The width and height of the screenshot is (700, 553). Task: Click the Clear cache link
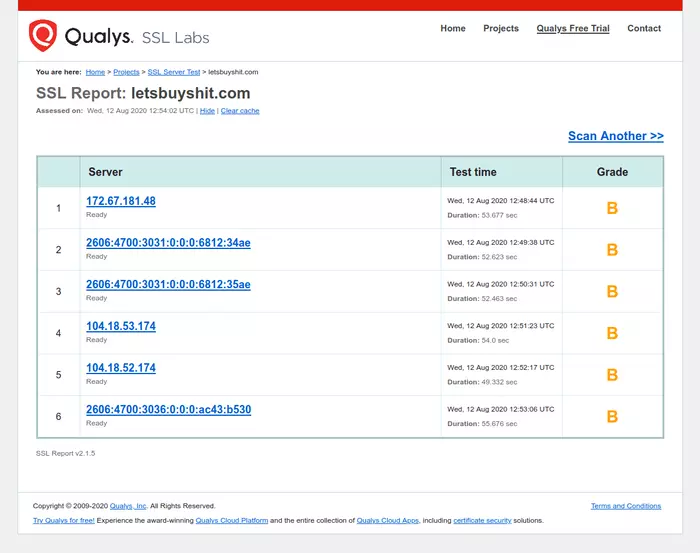point(240,111)
